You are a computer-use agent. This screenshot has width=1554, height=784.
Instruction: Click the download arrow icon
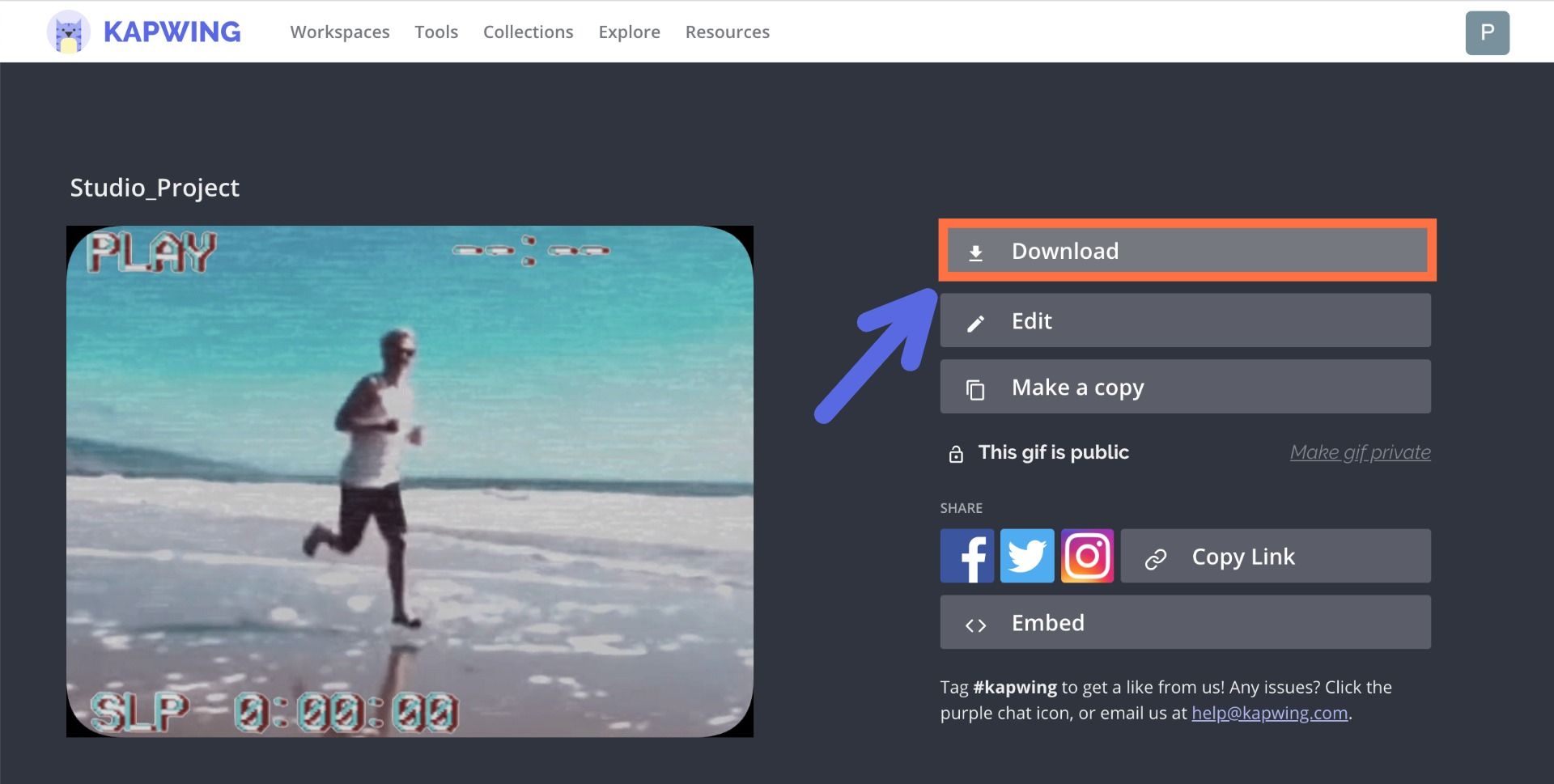976,252
